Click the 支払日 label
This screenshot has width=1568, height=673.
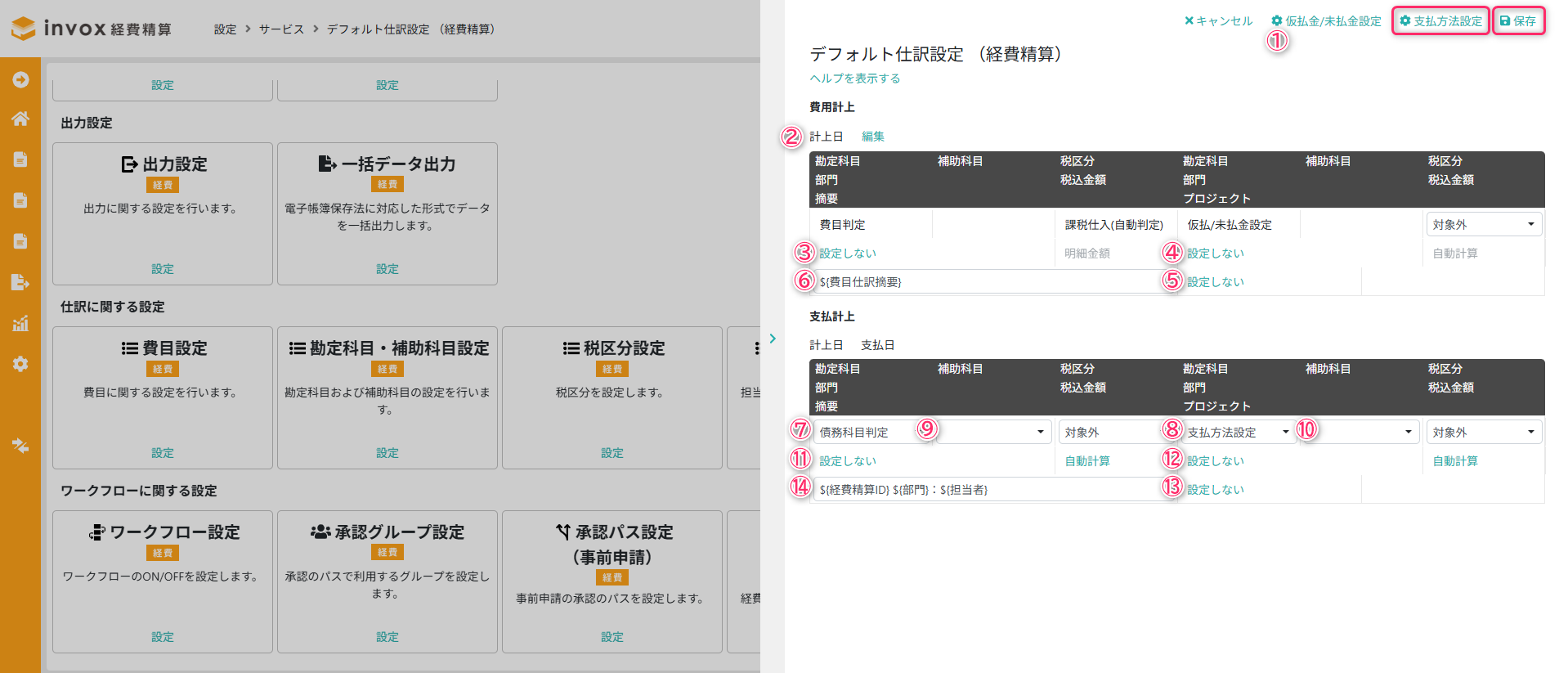(878, 345)
